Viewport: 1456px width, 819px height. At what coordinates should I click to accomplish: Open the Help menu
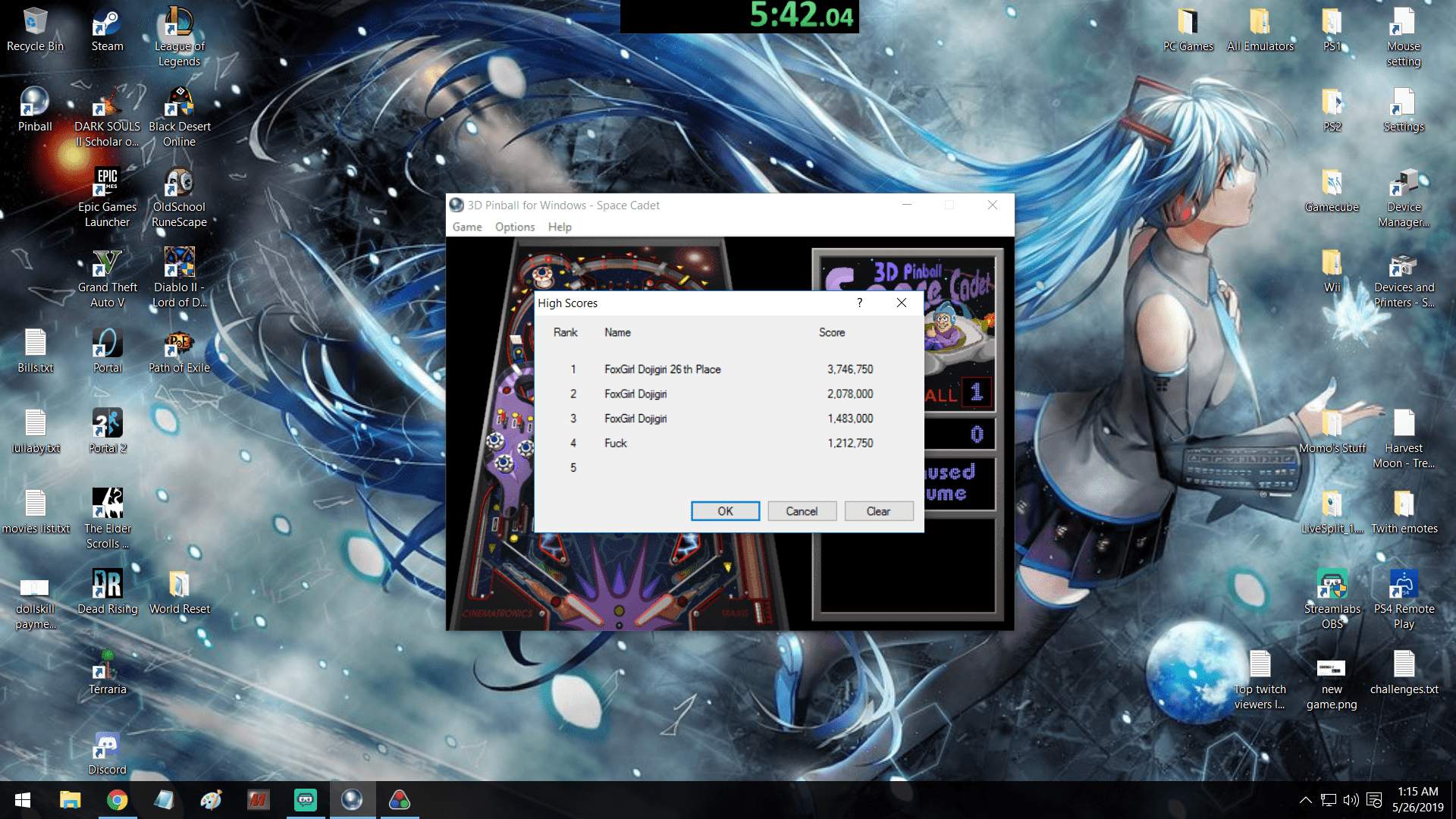[560, 227]
